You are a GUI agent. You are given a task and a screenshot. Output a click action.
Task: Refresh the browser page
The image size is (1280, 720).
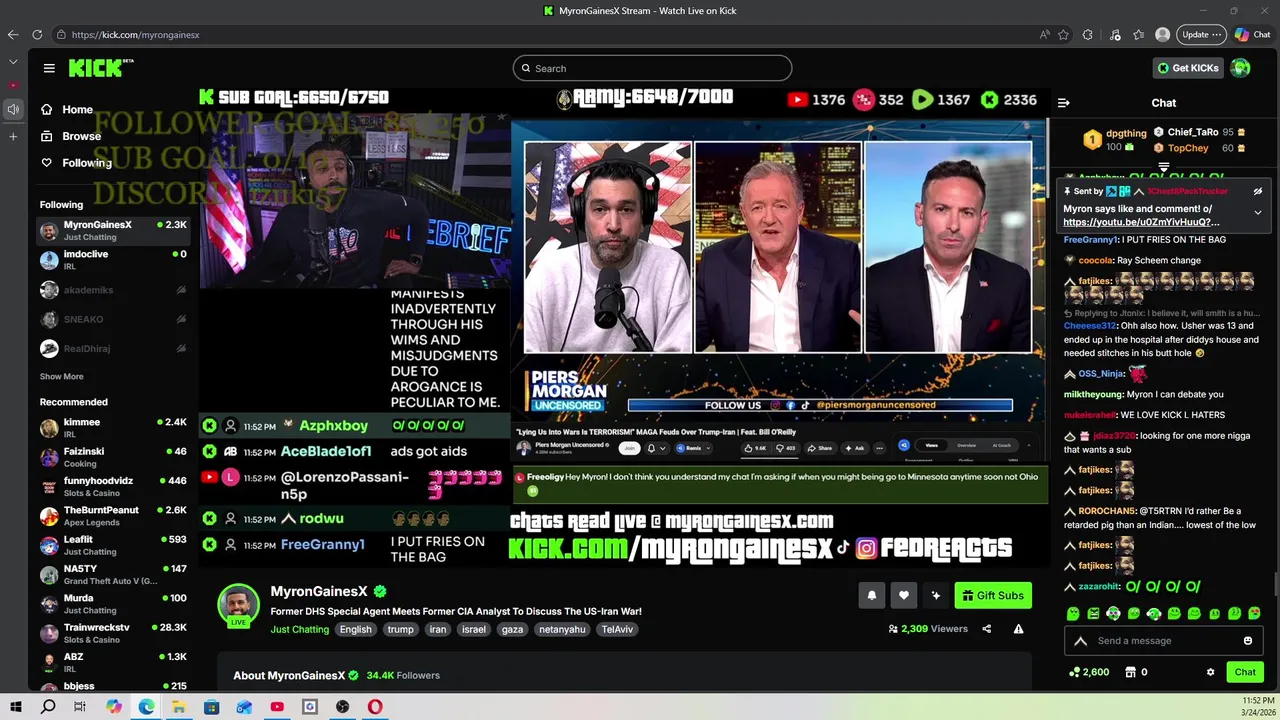point(37,34)
